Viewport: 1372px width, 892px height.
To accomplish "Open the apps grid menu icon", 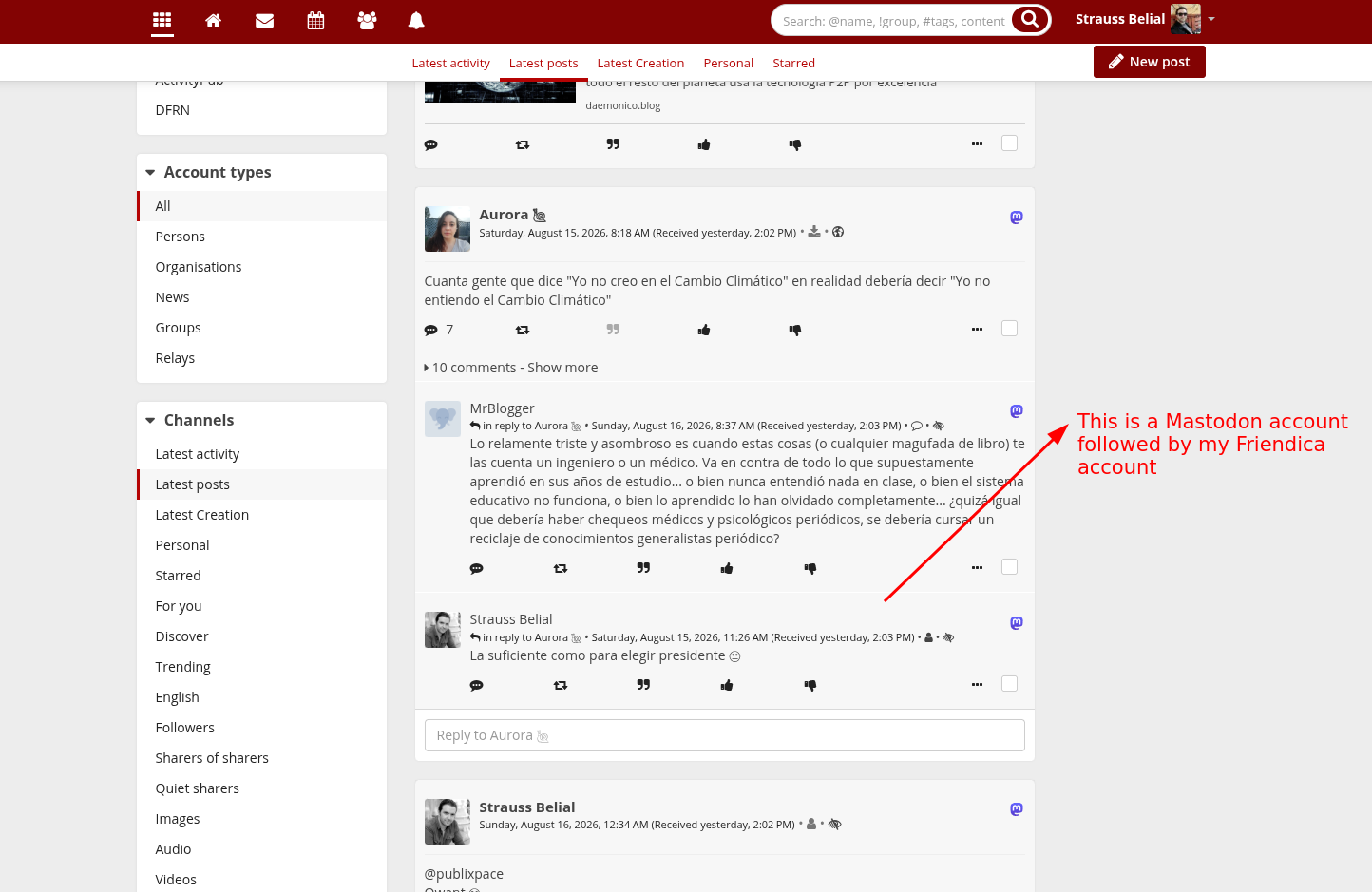I will click(x=162, y=20).
